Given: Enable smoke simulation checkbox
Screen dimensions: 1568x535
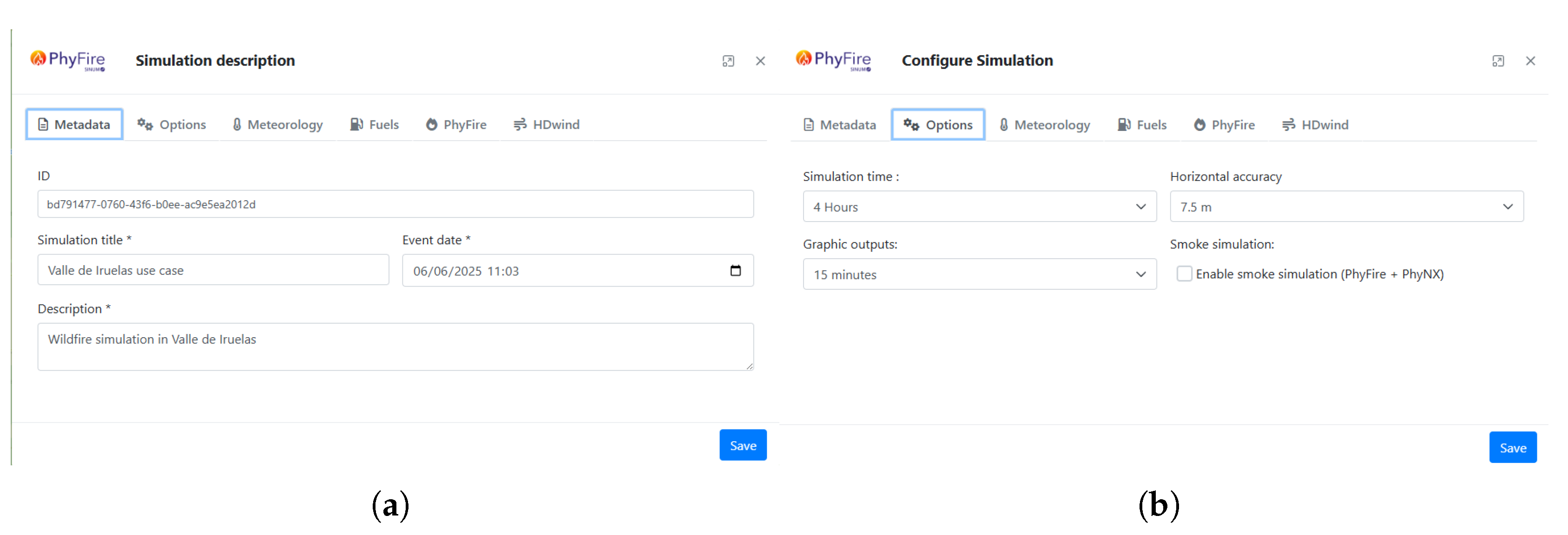Looking at the screenshot, I should (x=1184, y=274).
